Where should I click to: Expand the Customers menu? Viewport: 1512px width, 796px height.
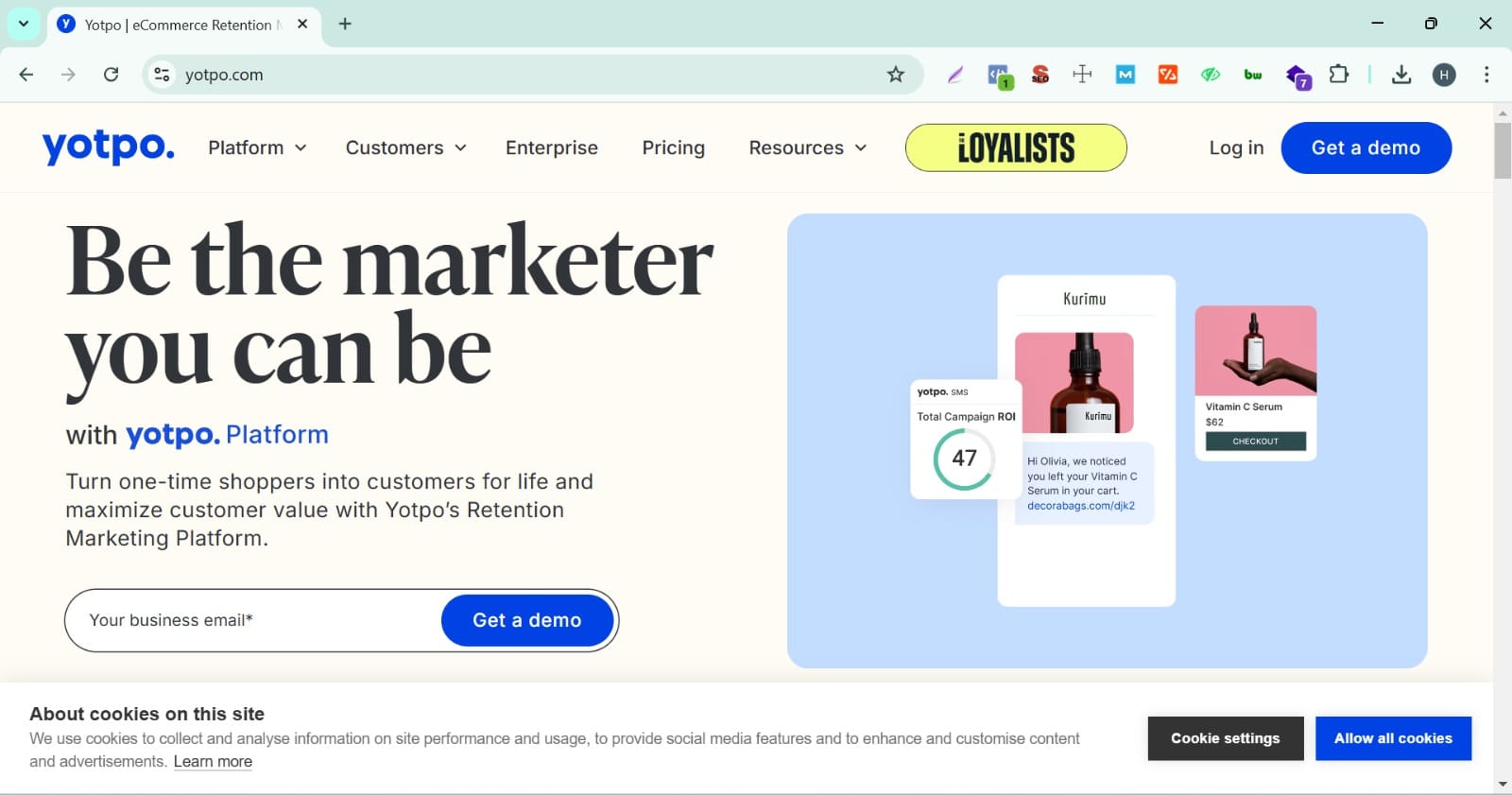coord(405,147)
